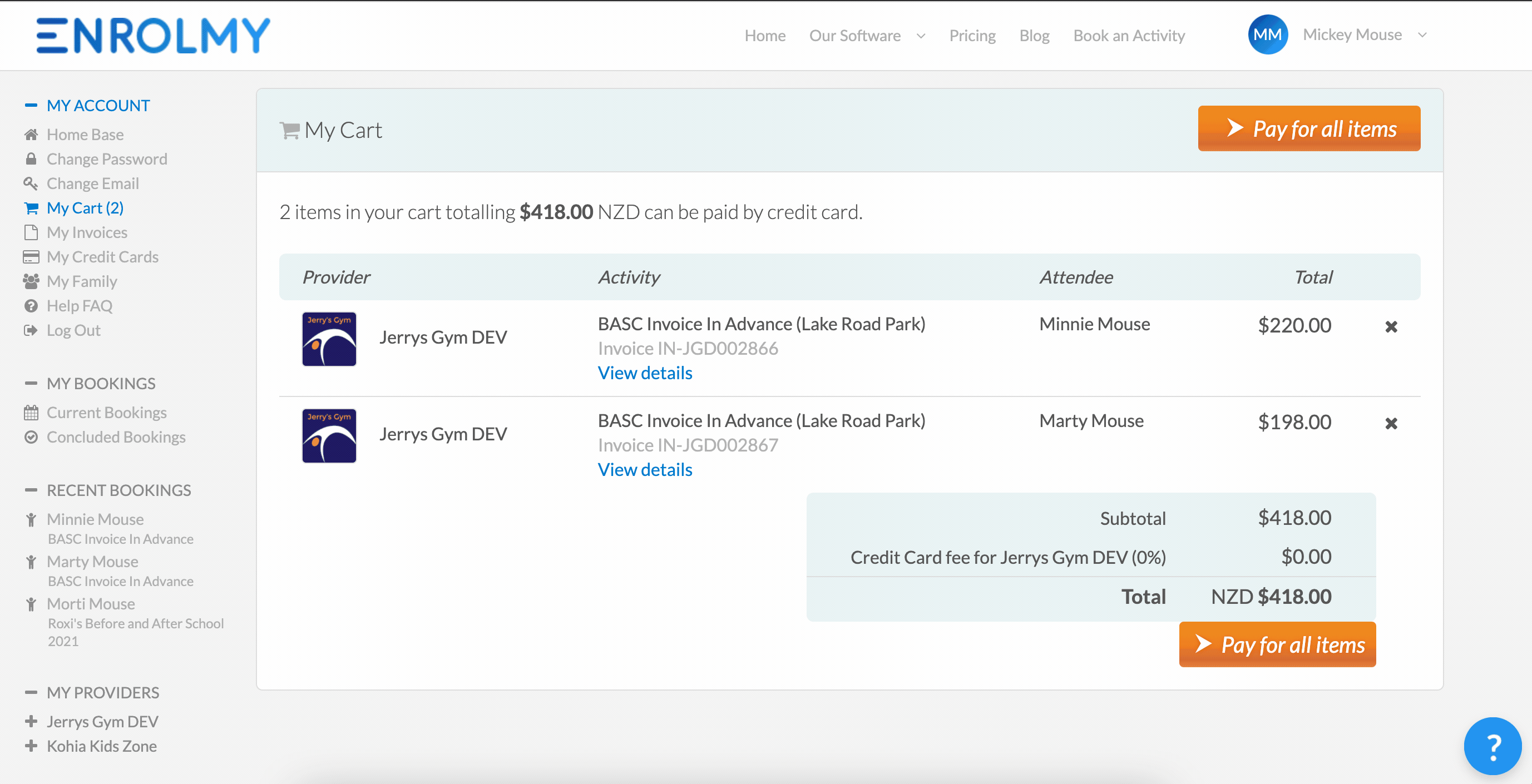Click the Credit Card fee $0.00 value
This screenshot has width=1532, height=784.
coord(1306,557)
